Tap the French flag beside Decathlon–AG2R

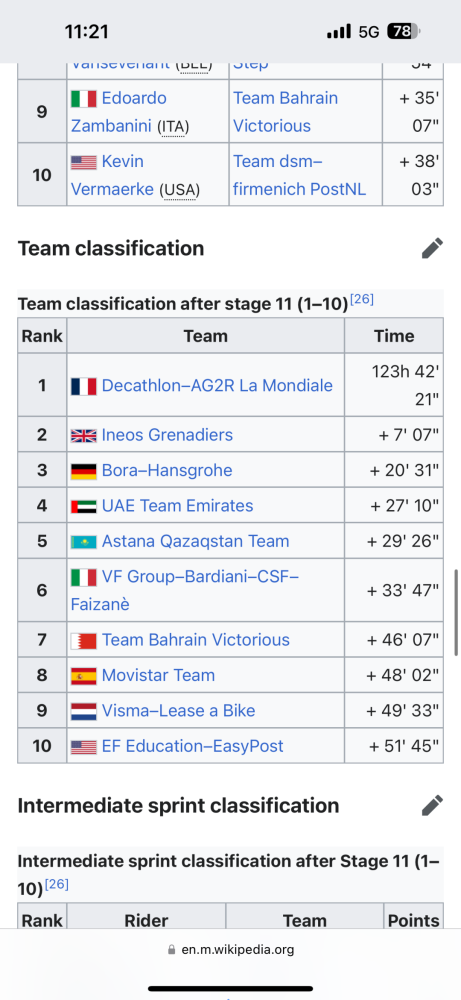click(84, 386)
